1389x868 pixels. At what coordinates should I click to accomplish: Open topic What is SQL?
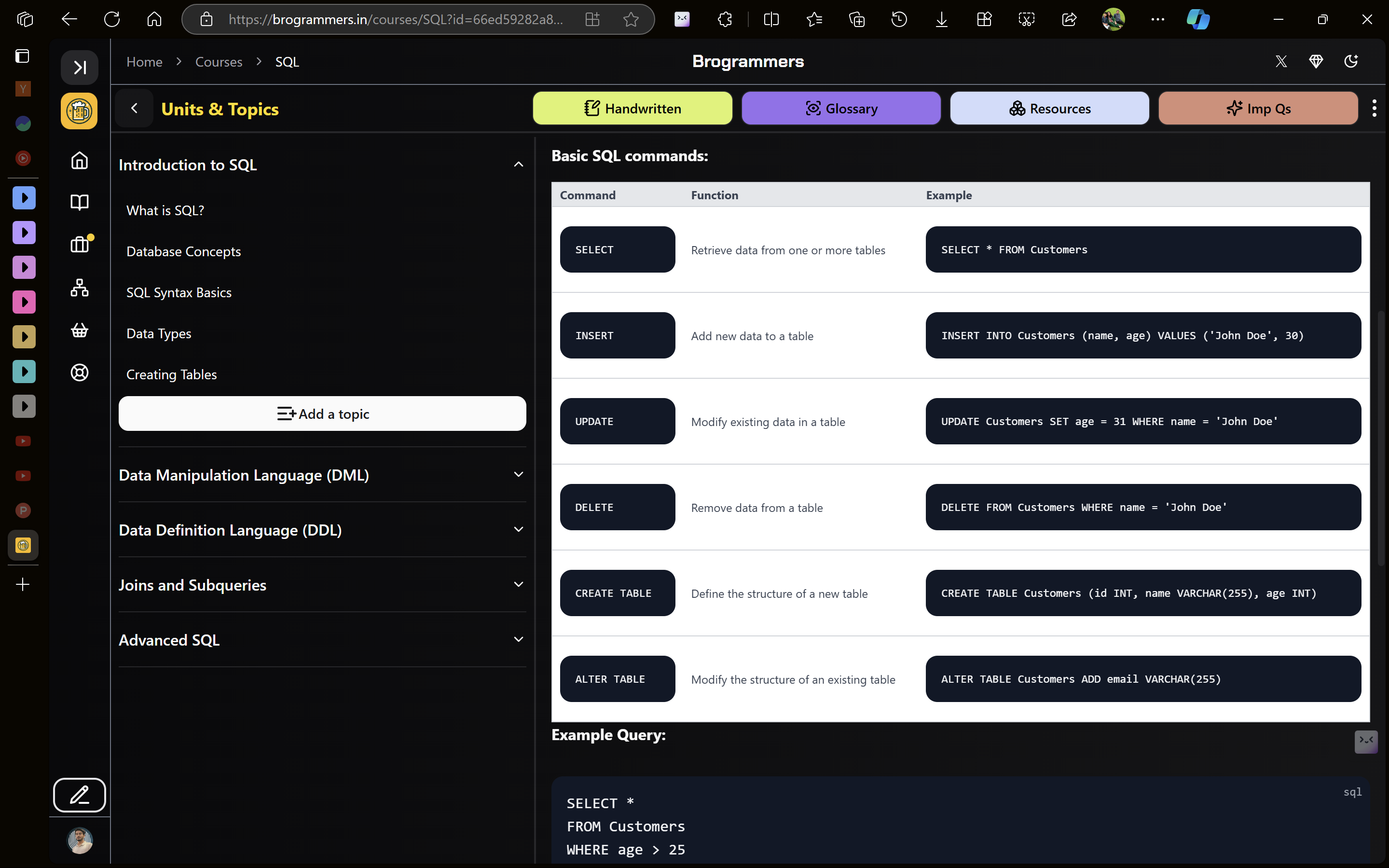pyautogui.click(x=165, y=210)
